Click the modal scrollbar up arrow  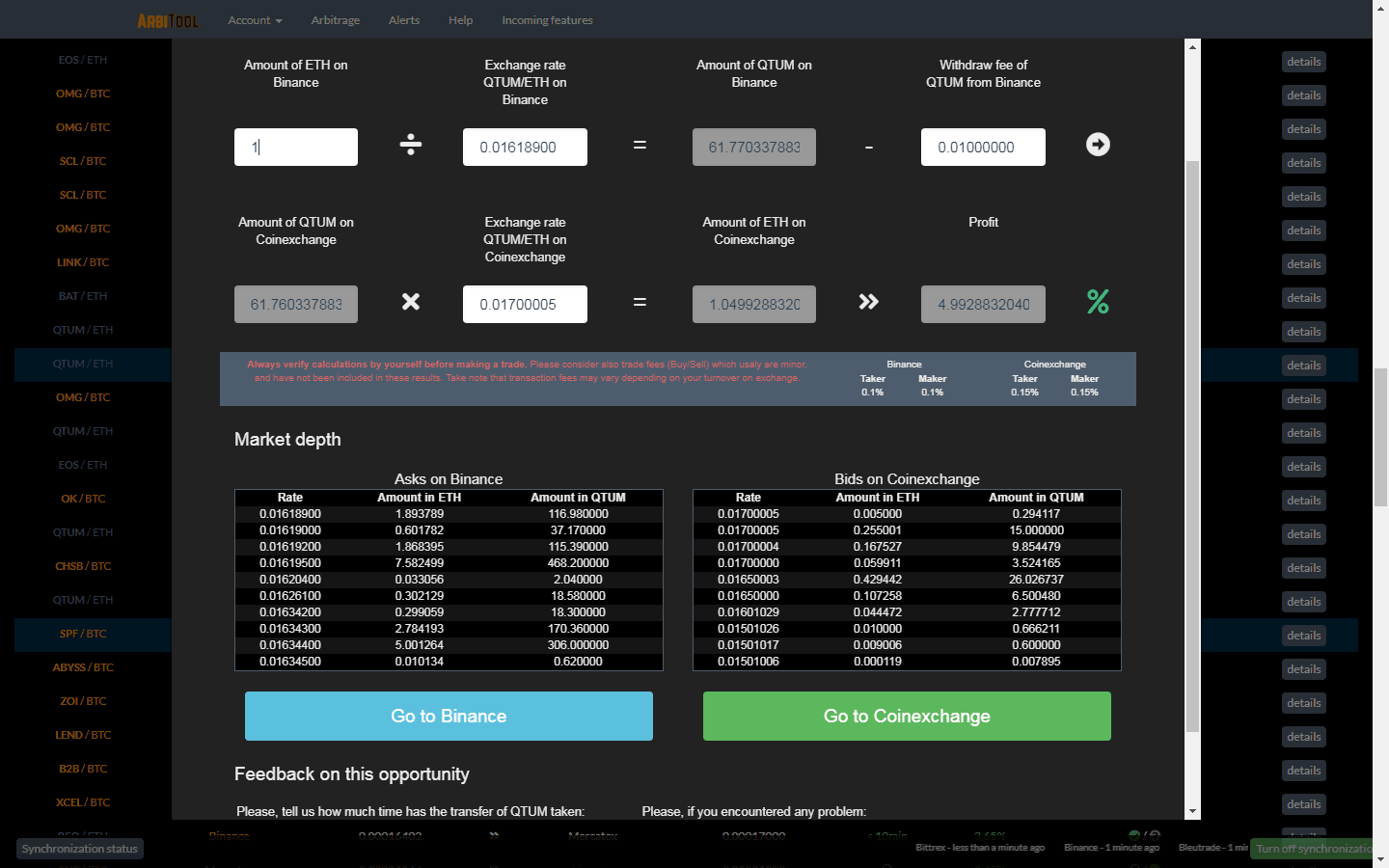(1193, 46)
